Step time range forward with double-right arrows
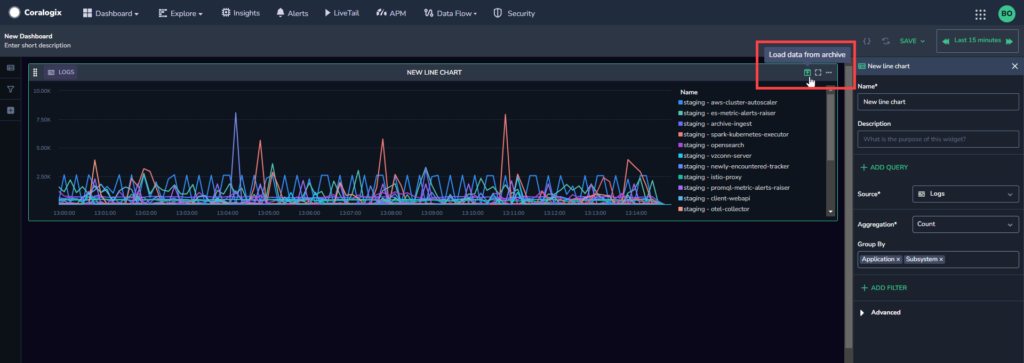The height and width of the screenshot is (363, 1024). coord(1009,40)
